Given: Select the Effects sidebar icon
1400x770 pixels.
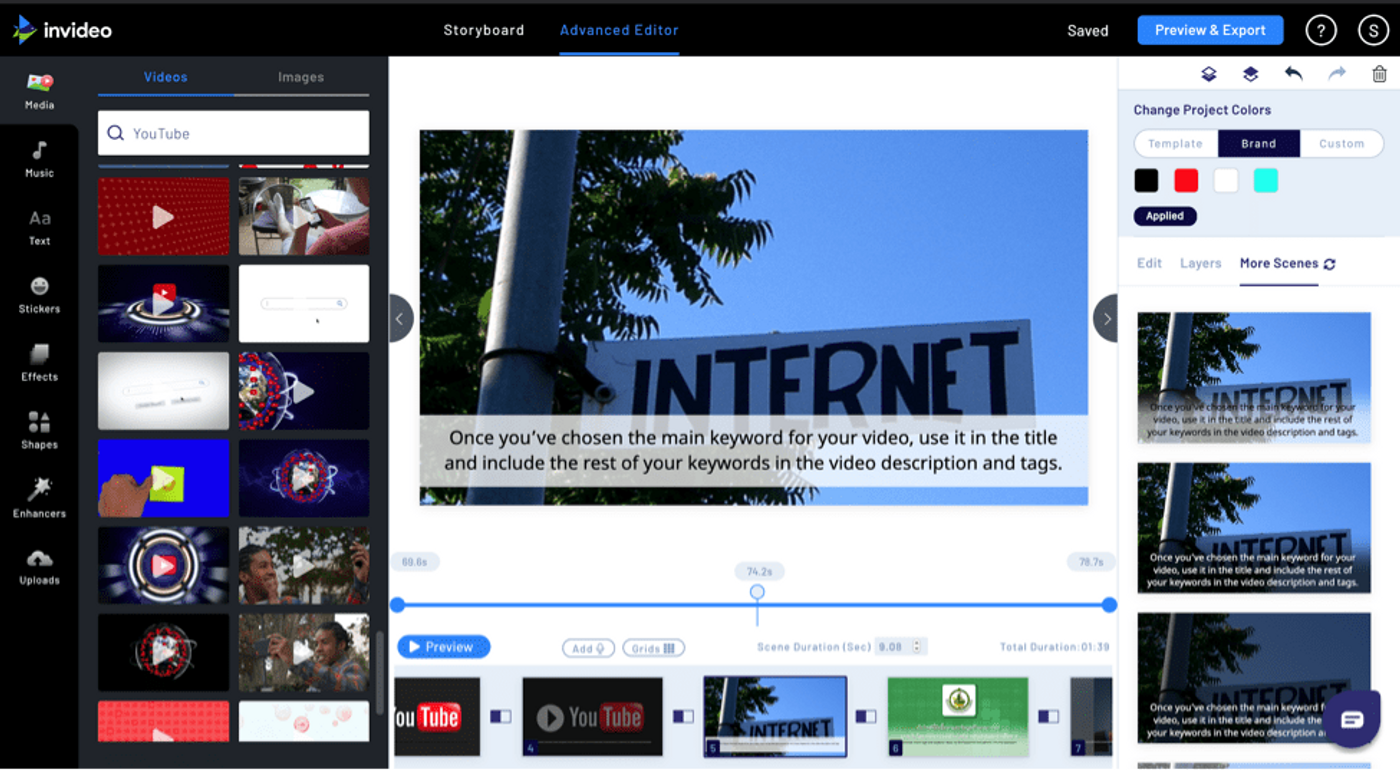Looking at the screenshot, I should click(x=39, y=362).
